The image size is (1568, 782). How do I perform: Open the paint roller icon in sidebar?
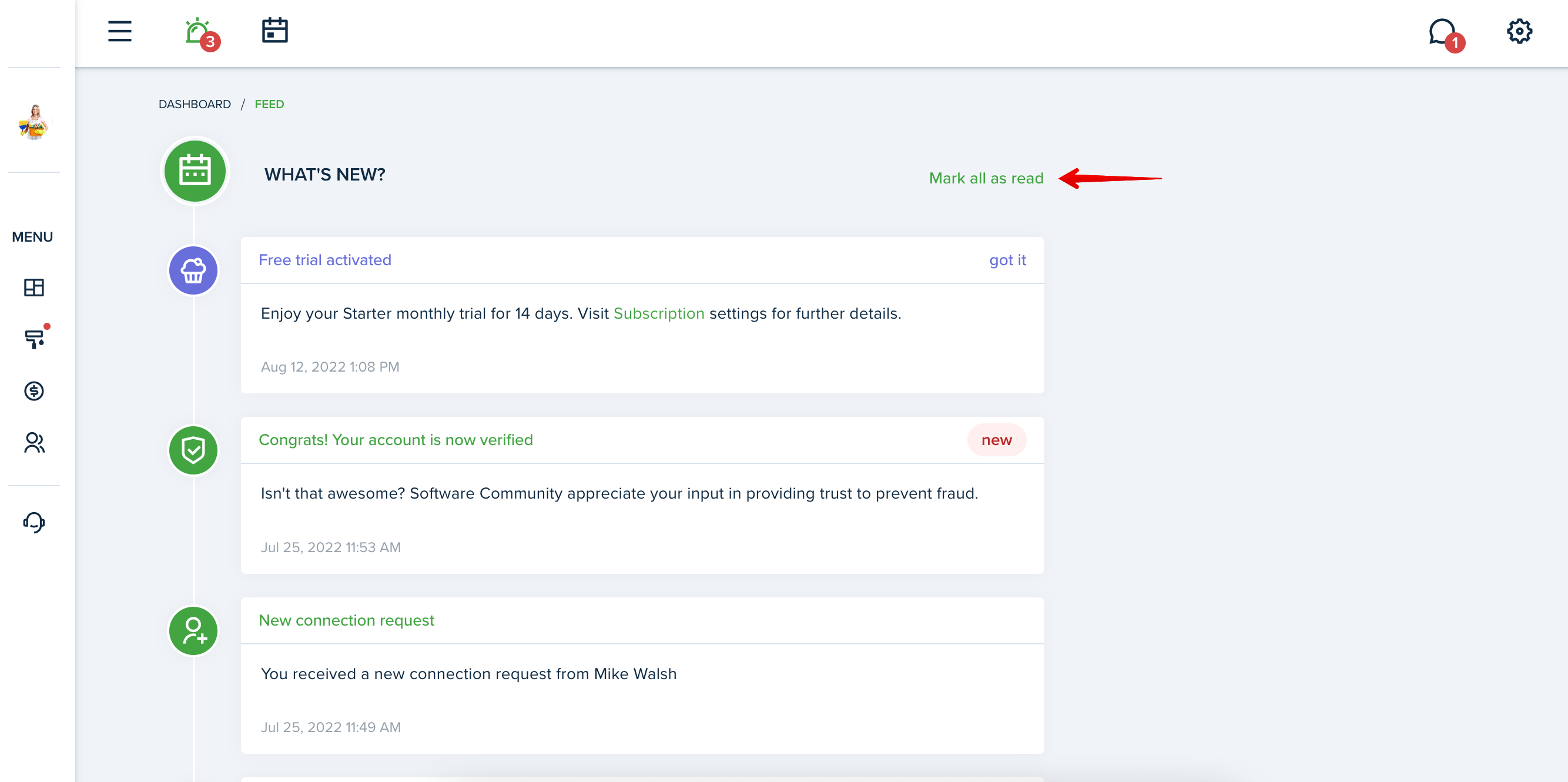[35, 338]
